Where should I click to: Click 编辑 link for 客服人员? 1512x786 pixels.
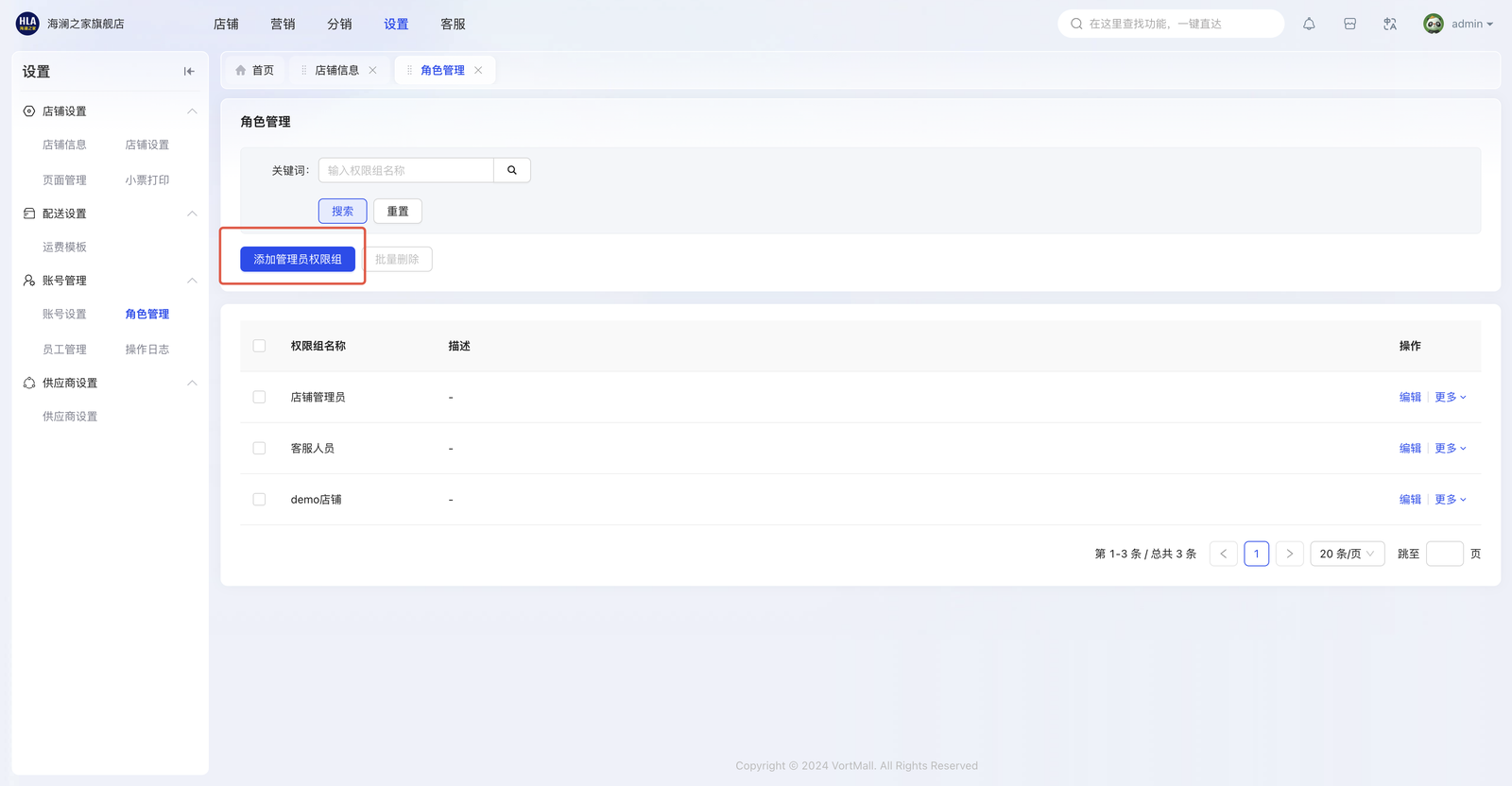[1409, 448]
